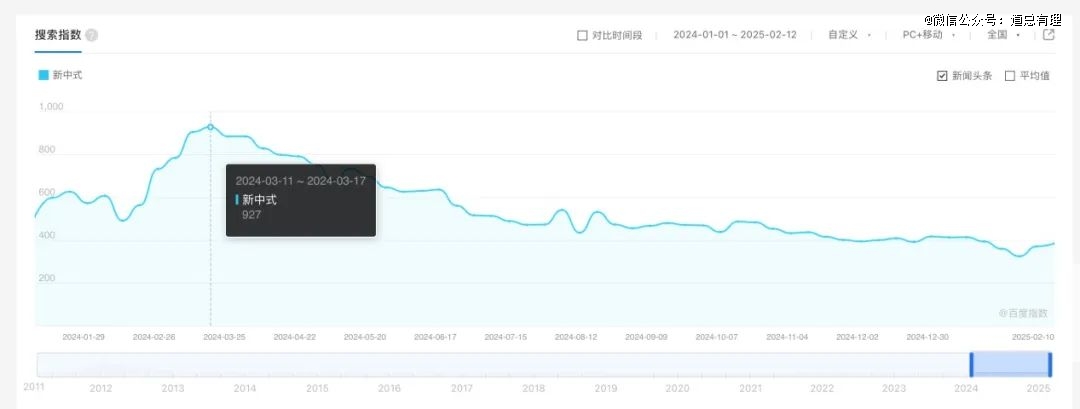Image resolution: width=1080 pixels, height=409 pixels.
Task: Click year 2020 on the overview timeline
Action: (x=677, y=388)
